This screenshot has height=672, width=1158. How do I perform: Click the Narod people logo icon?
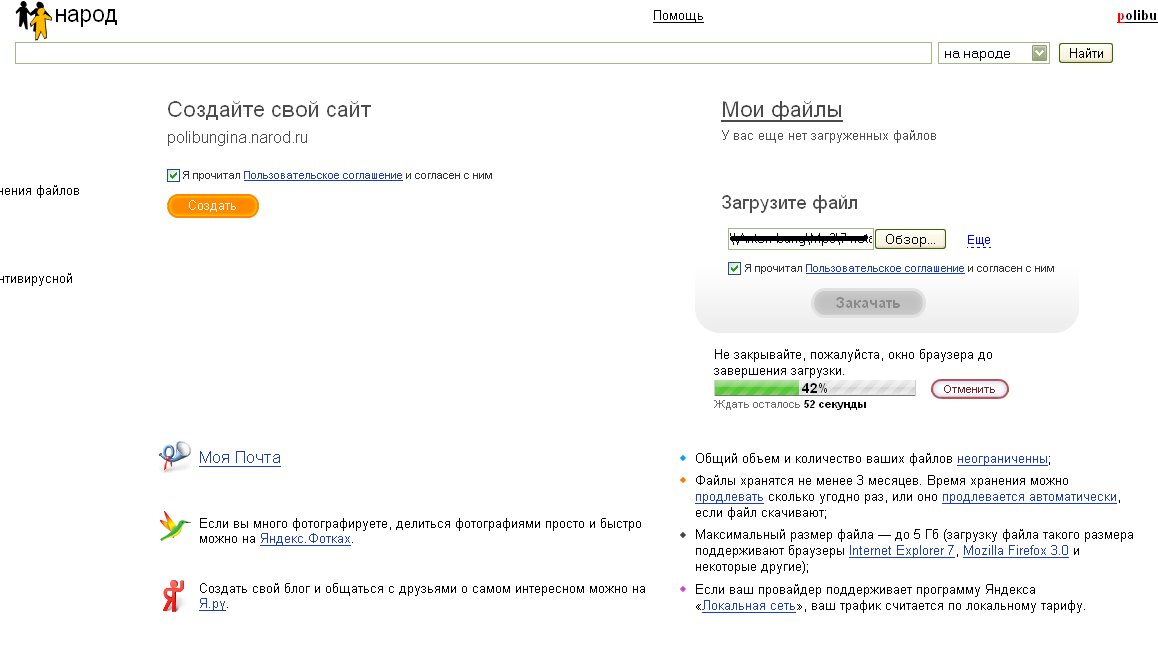33,18
